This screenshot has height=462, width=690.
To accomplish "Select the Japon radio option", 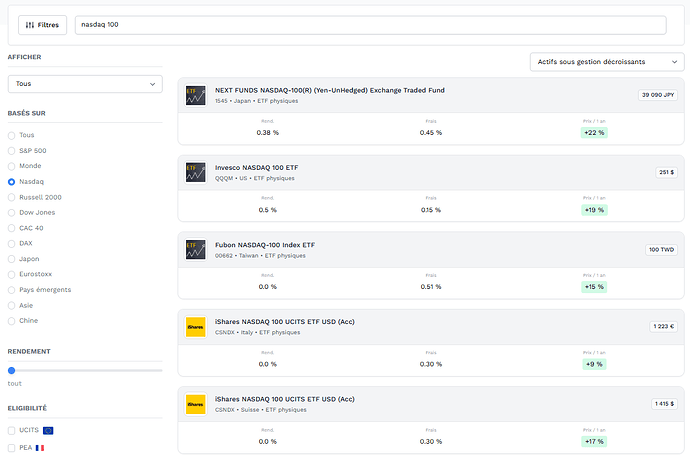I will point(11,259).
